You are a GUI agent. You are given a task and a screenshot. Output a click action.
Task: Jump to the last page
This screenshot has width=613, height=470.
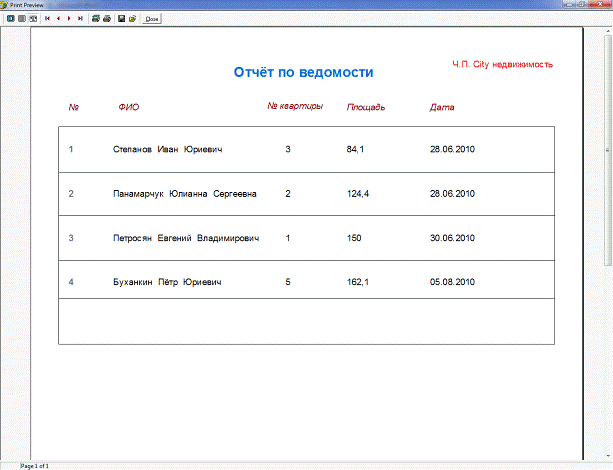79,19
